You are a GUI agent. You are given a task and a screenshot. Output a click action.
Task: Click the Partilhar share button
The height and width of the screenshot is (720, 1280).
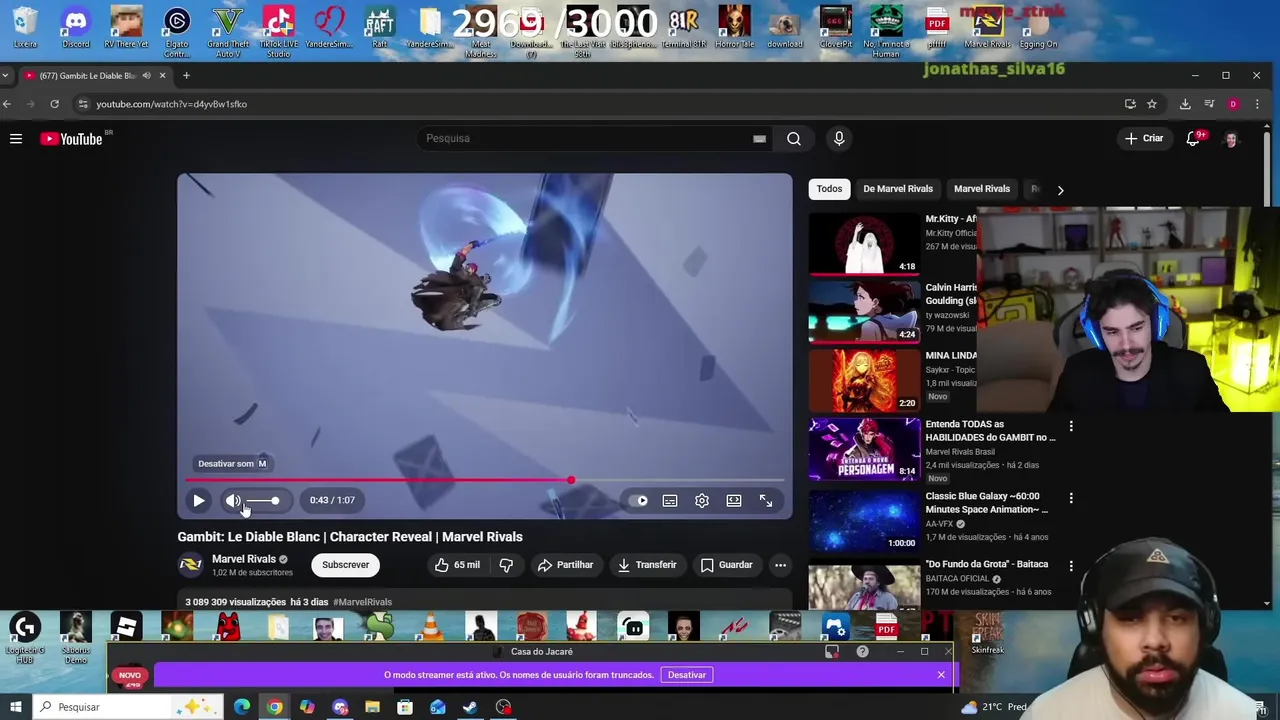click(565, 565)
